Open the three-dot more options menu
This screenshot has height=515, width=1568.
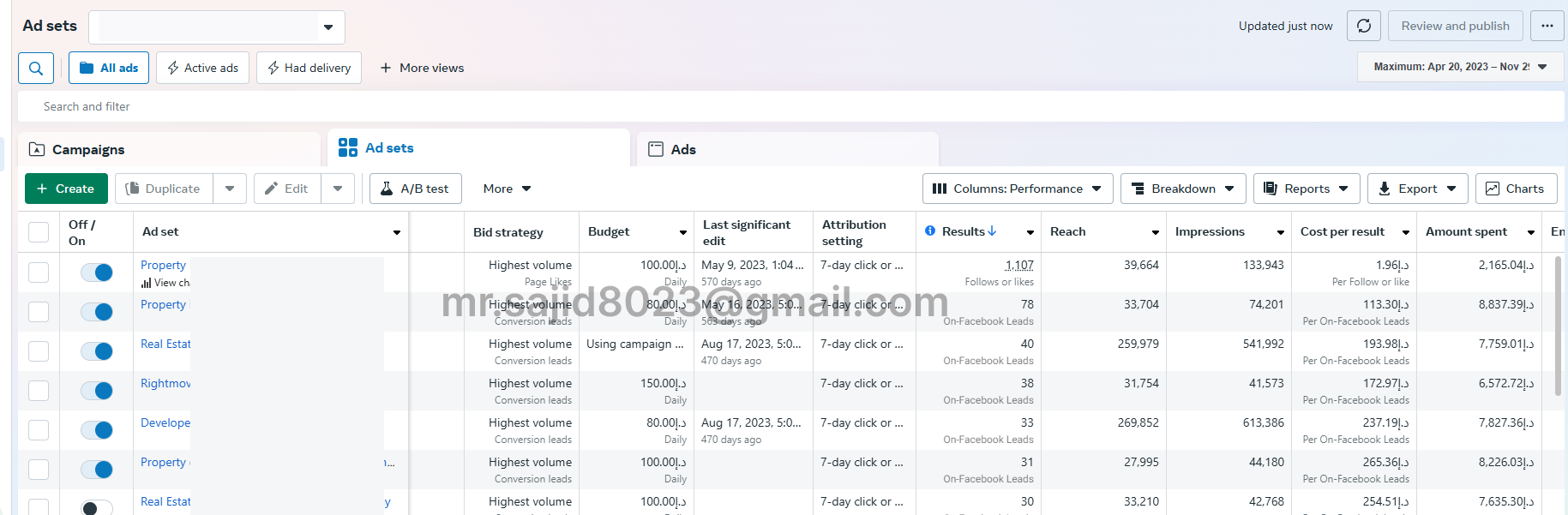click(x=1547, y=26)
